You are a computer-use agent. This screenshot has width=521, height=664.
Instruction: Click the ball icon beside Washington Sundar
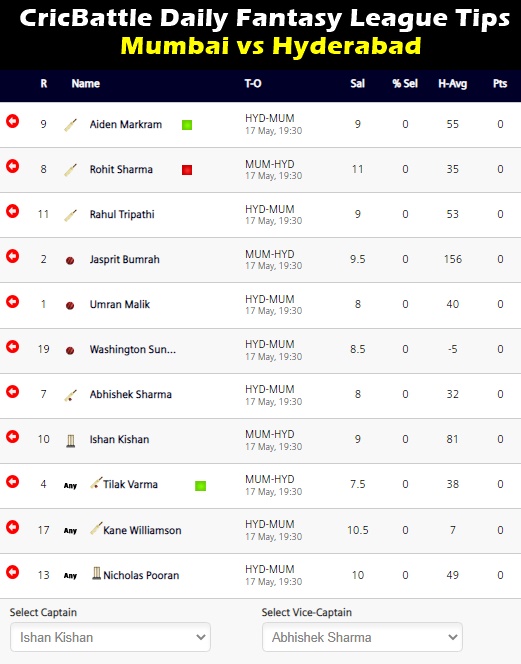click(x=70, y=351)
